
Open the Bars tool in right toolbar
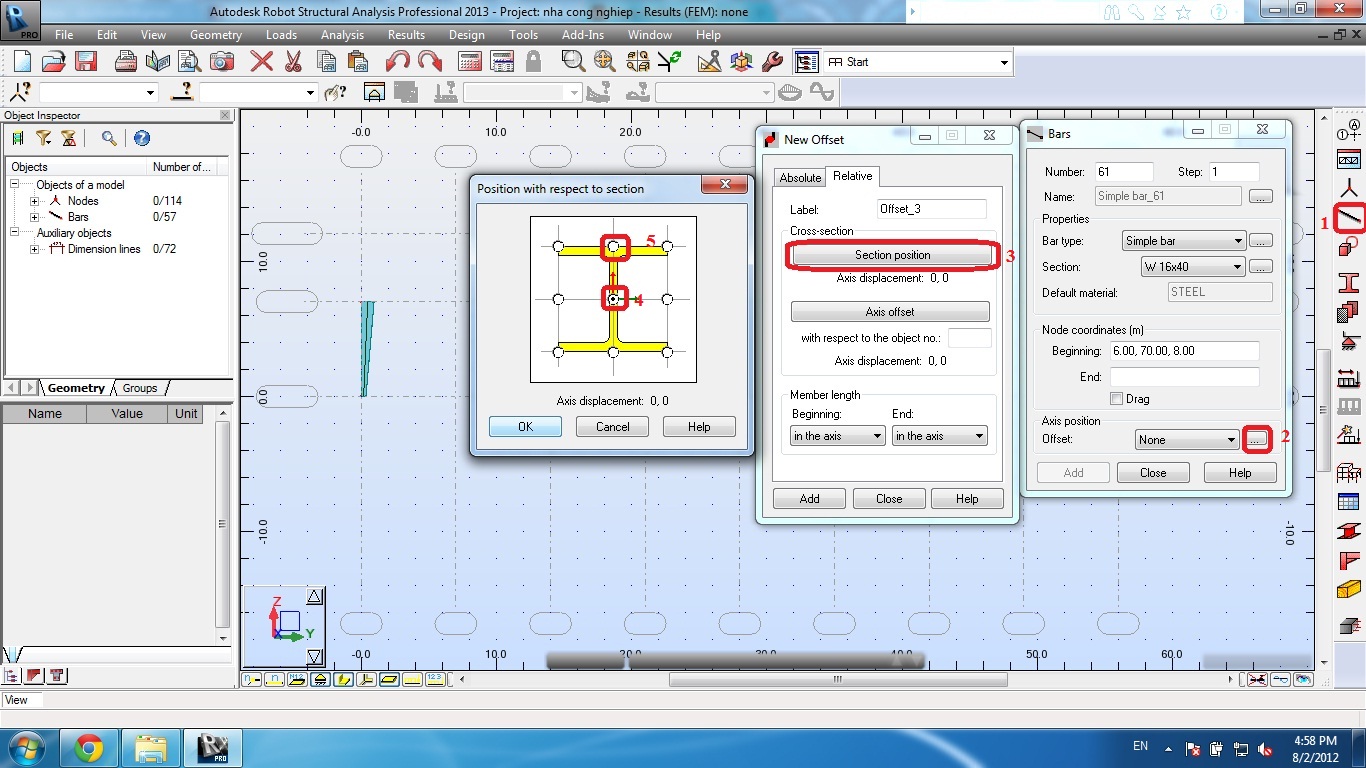coord(1349,216)
